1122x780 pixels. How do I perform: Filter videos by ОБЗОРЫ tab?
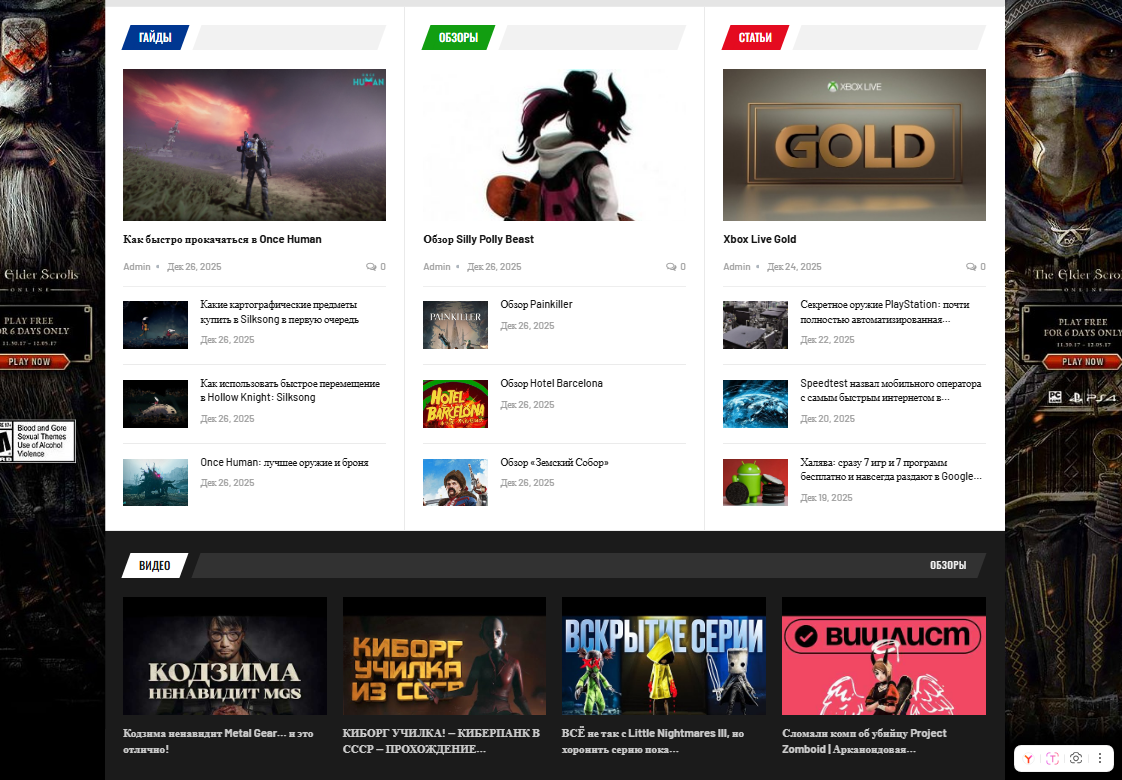tap(947, 565)
